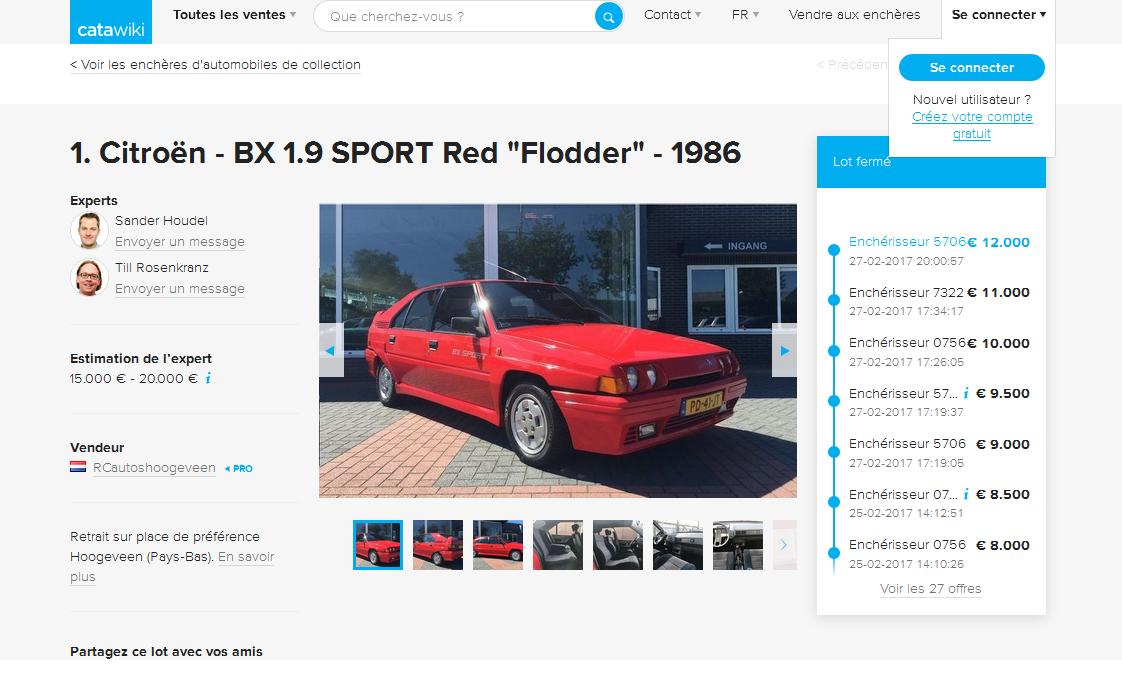Click the blue Se connecter button
The height and width of the screenshot is (699, 1122).
(972, 67)
